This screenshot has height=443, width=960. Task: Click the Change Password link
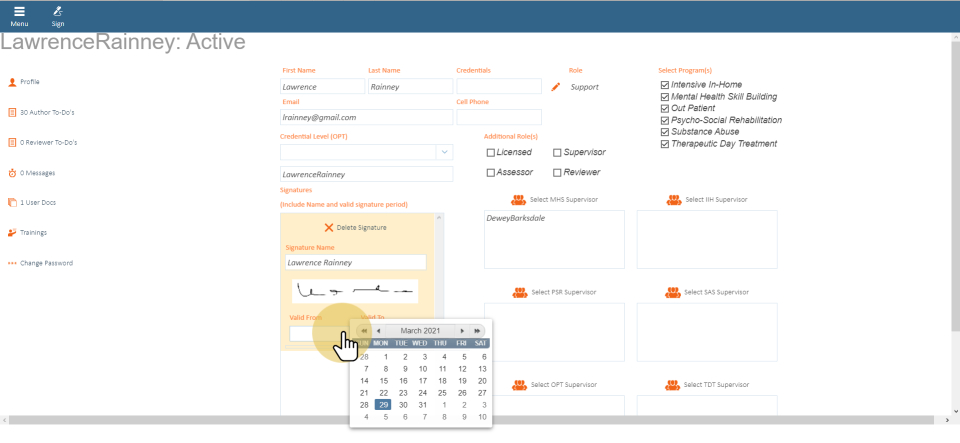[x=46, y=263]
